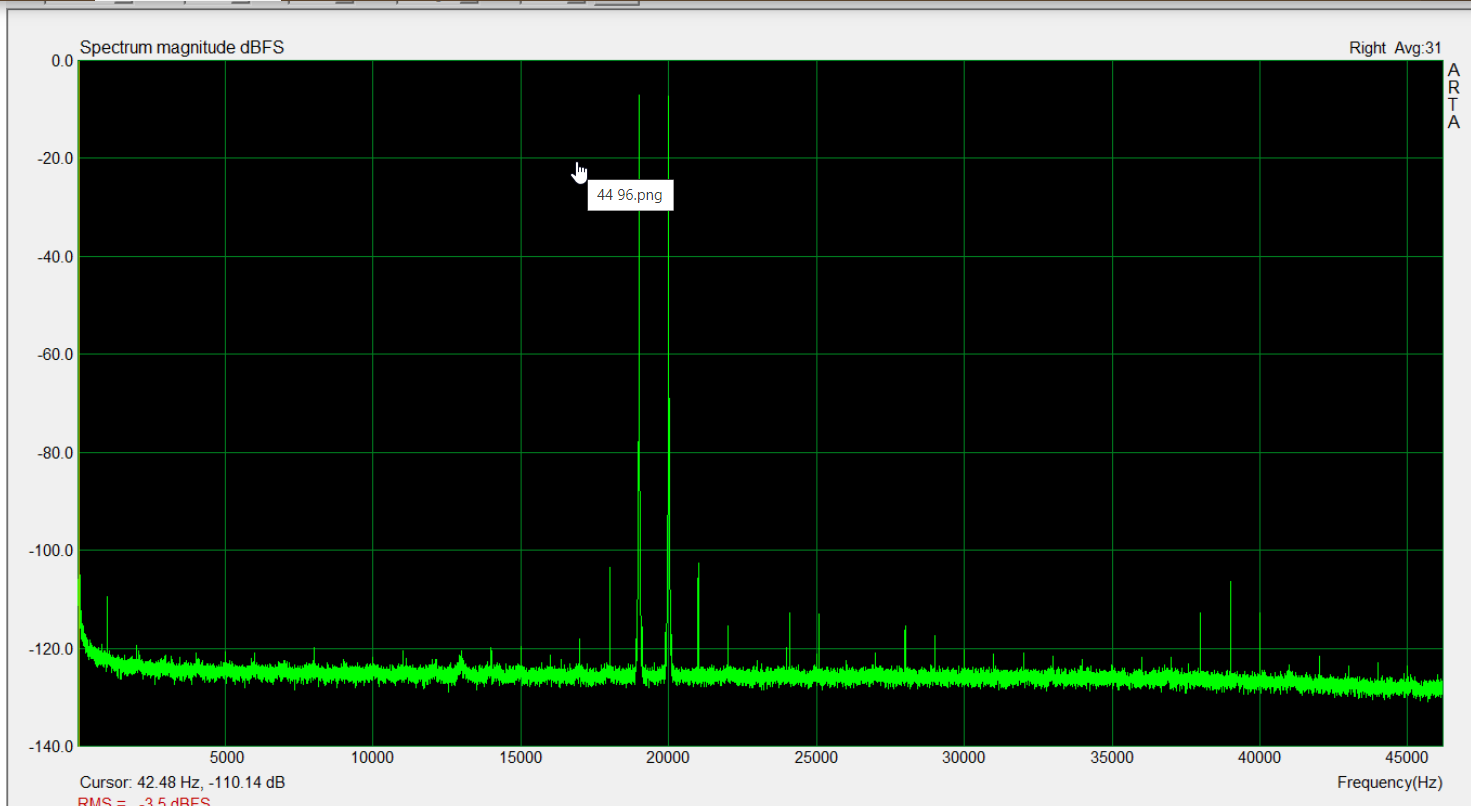
Task: Click the "-140.0" y-axis label
Action: click(x=52, y=746)
